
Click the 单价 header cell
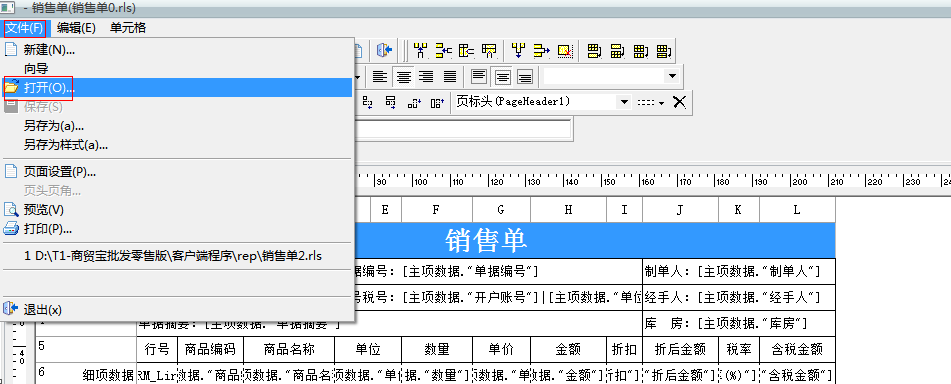point(501,349)
